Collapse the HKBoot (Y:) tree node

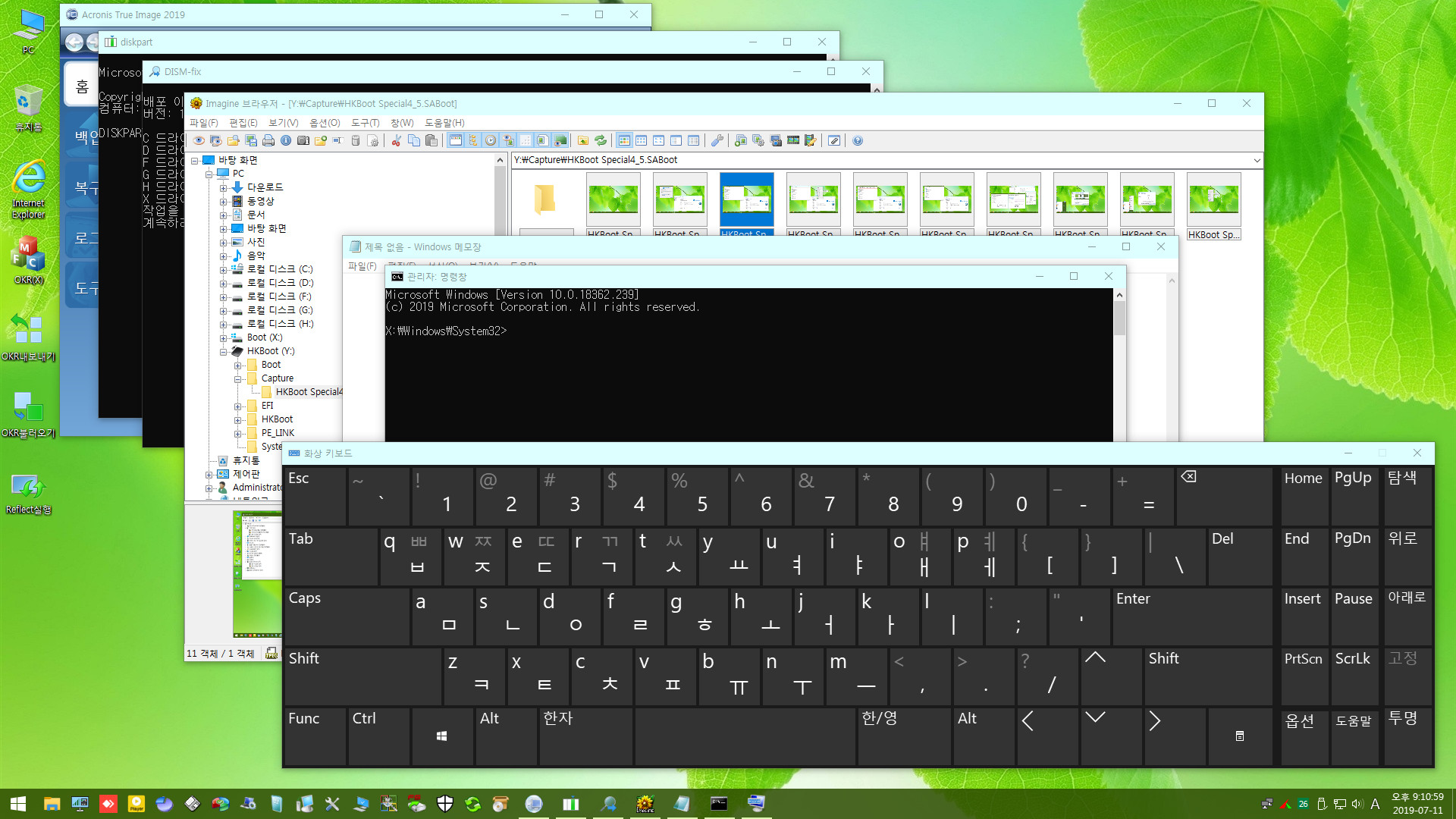point(224,352)
